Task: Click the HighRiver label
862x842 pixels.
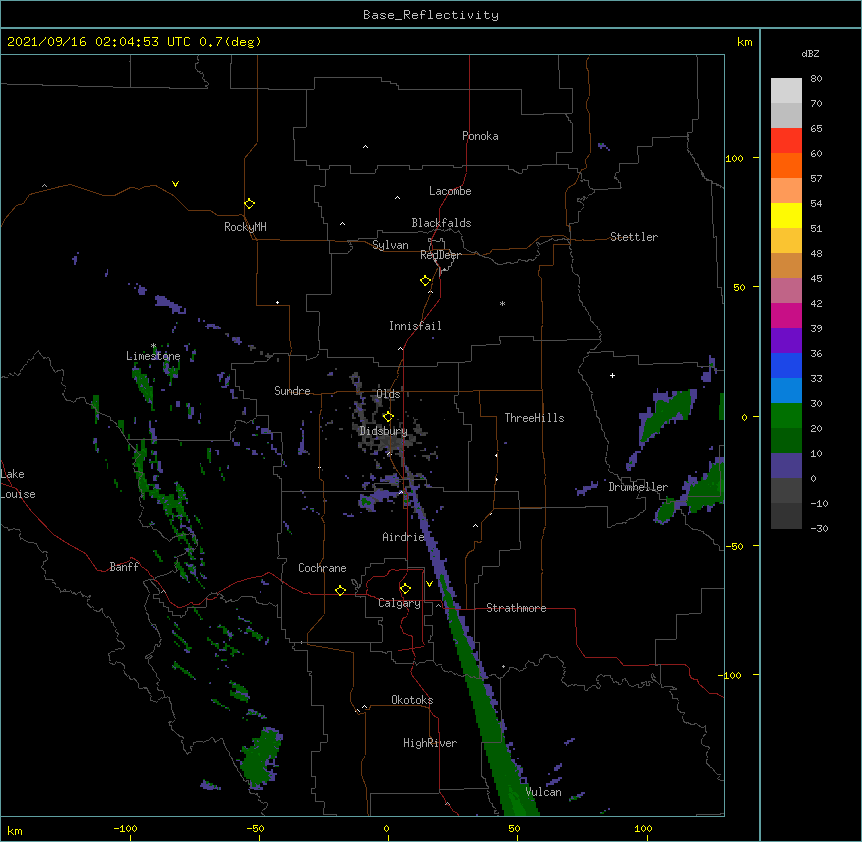Action: pos(430,743)
